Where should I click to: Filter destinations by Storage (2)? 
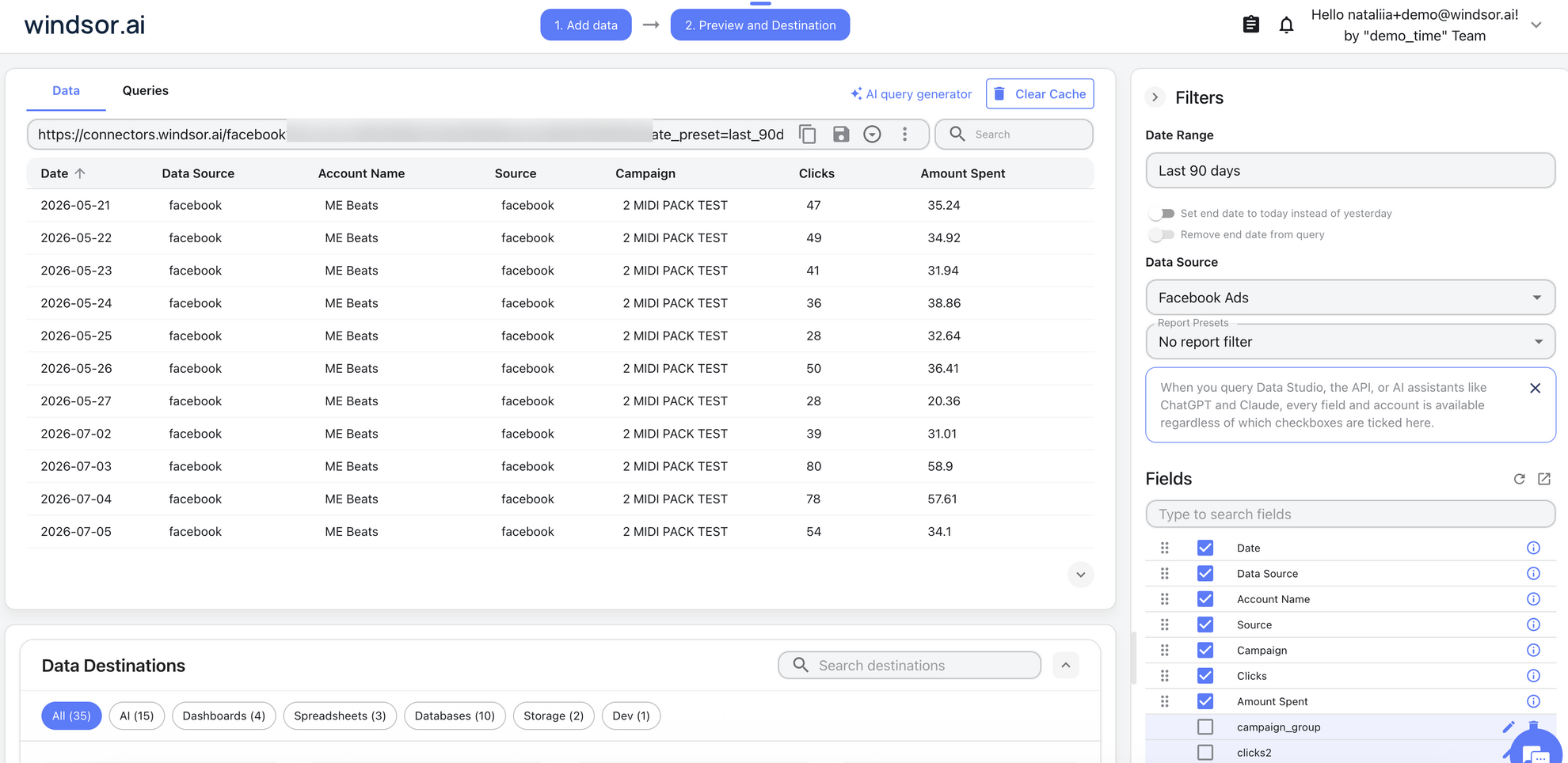coord(554,716)
